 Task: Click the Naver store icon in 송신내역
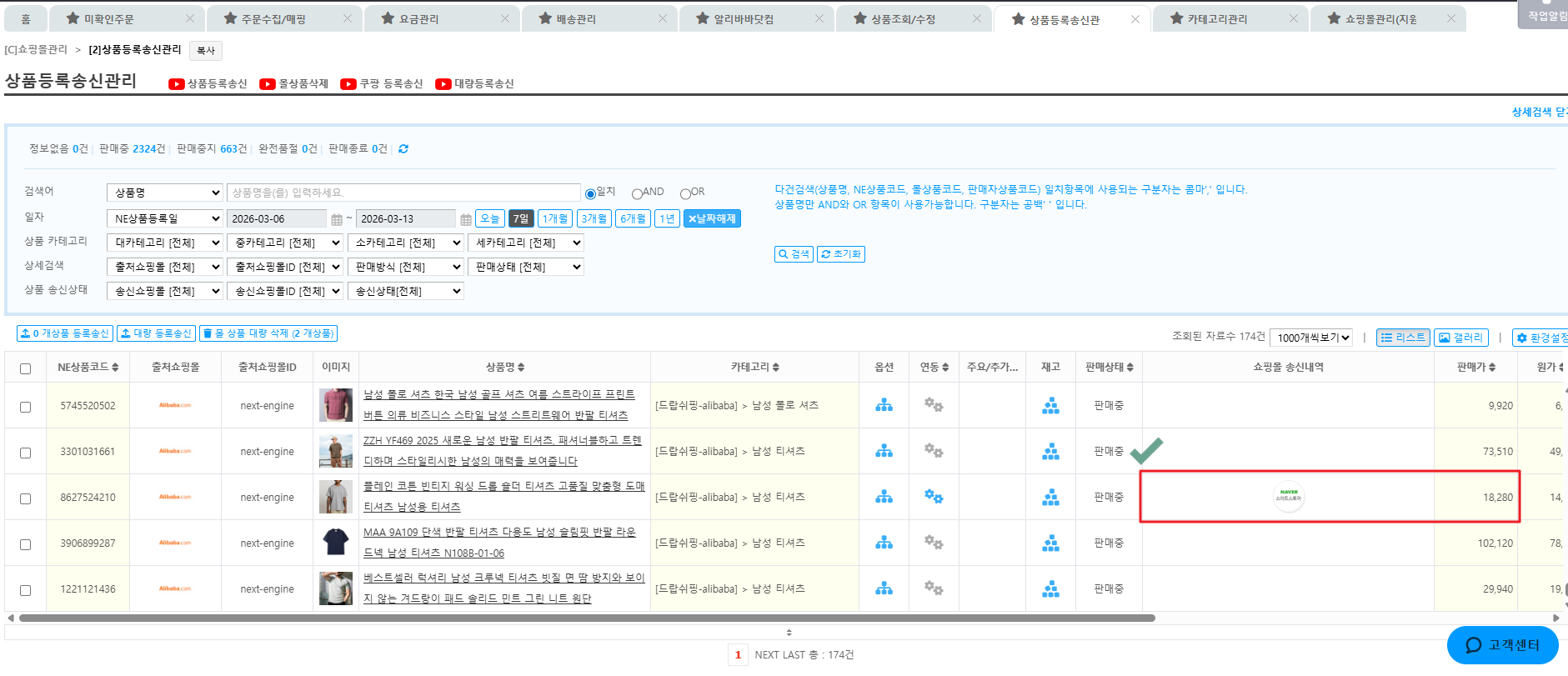click(x=1288, y=497)
